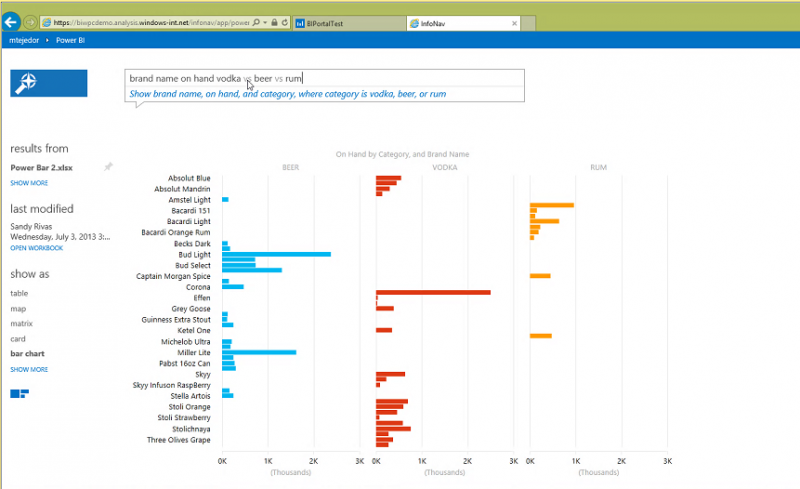Viewport: 800px width, 489px height.
Task: Click the Stolichnaya label
Action: pos(191,429)
